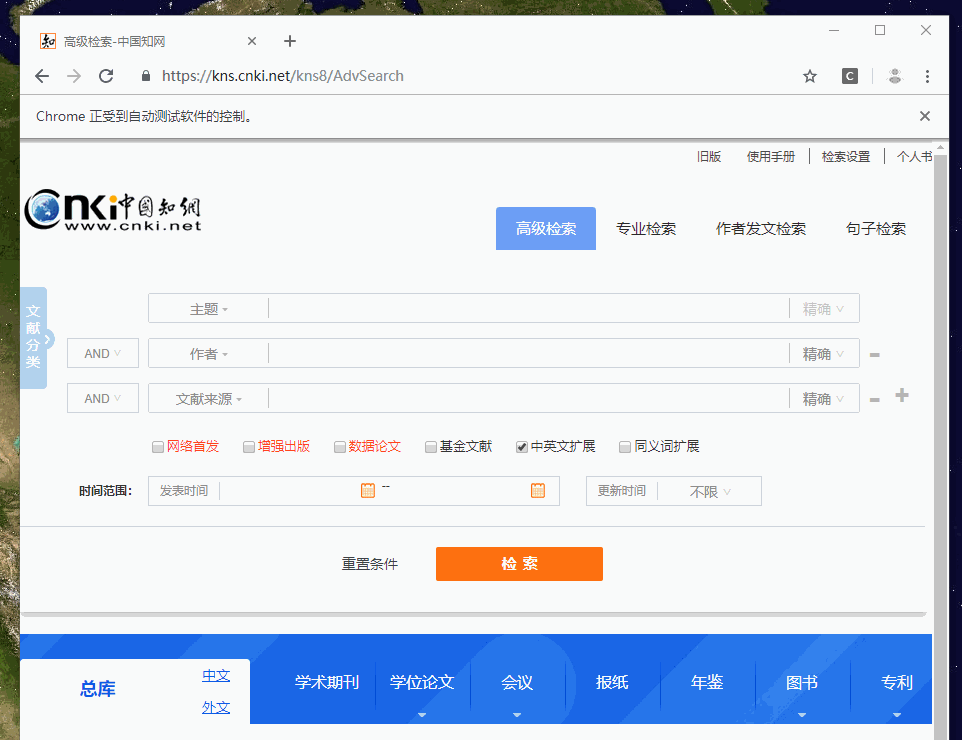Enable the 同义词扩展 checkbox
The image size is (962, 740).
pos(625,447)
